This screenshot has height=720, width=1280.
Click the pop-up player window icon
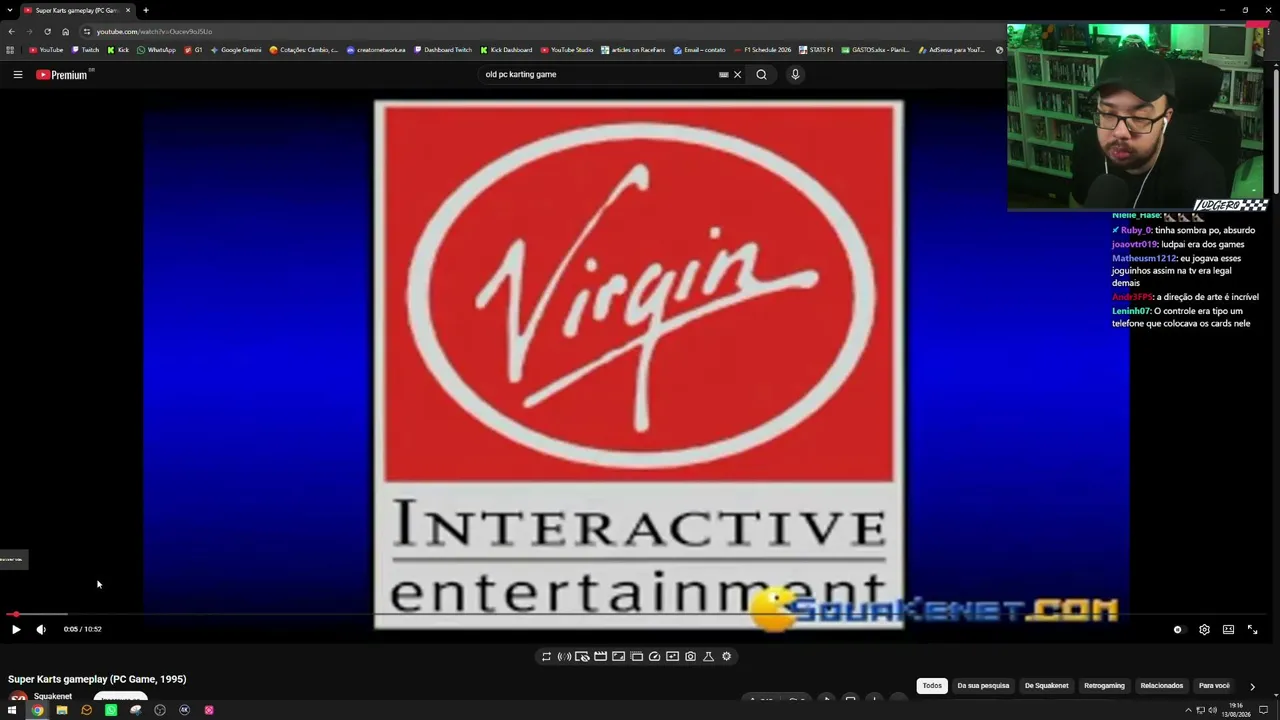(x=636, y=656)
